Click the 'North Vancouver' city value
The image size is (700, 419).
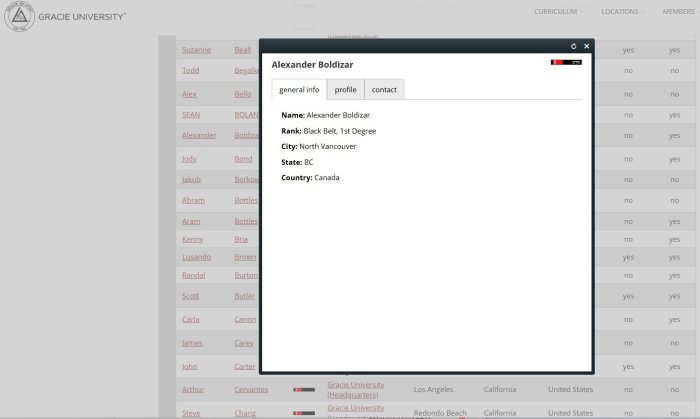click(x=328, y=146)
